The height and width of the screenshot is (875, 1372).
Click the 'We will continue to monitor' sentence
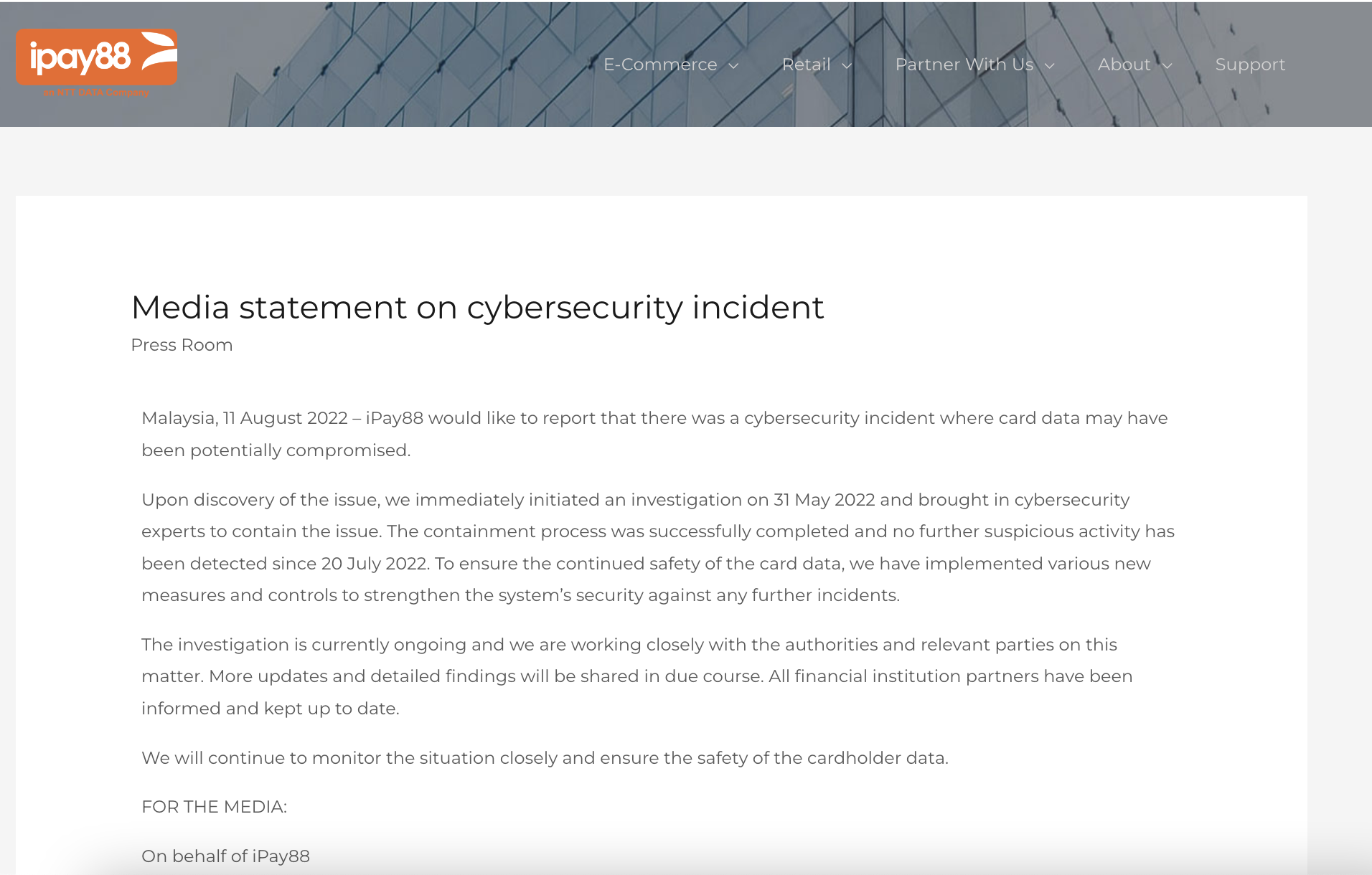545,758
